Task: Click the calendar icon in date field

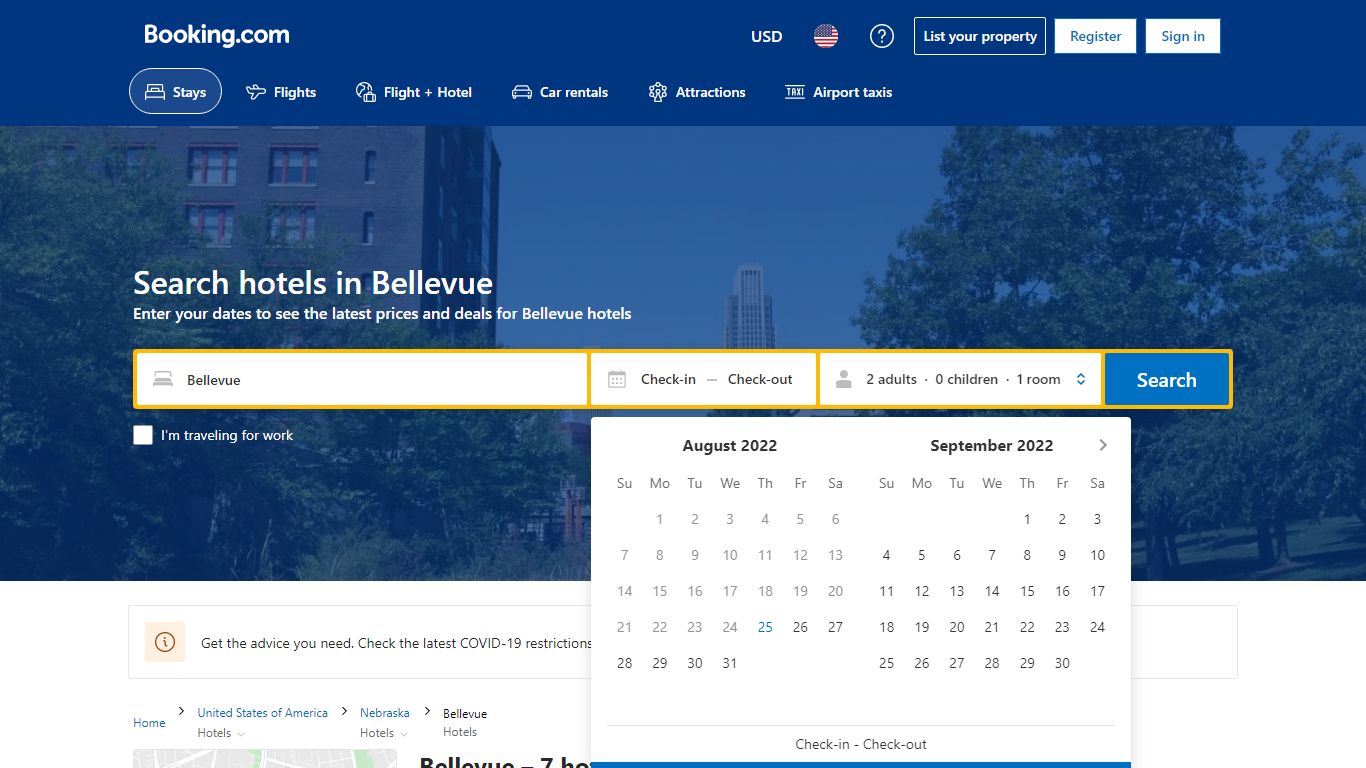Action: 617,379
